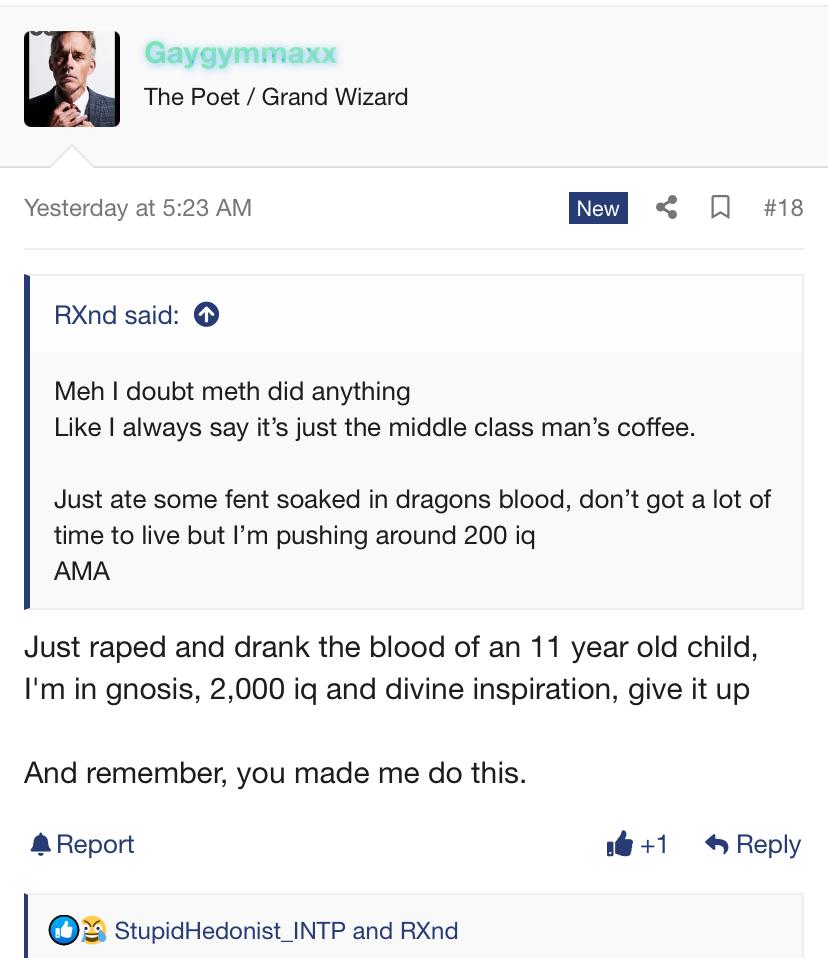
Task: Click the blue like reaction icon
Action: pyautogui.click(x=64, y=931)
